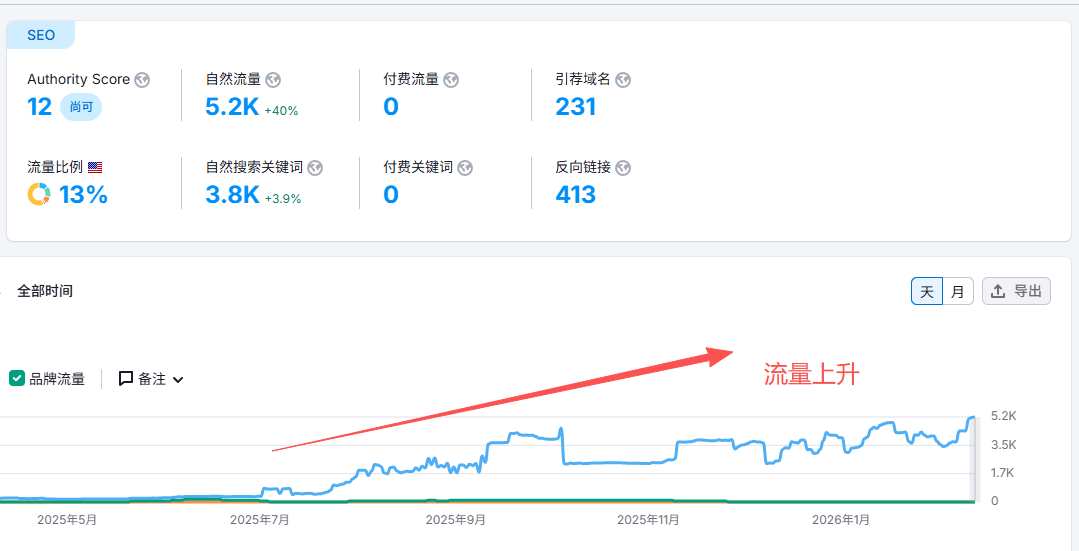Select the SEO tab
Screen dimensions: 1079x551
click(41, 35)
